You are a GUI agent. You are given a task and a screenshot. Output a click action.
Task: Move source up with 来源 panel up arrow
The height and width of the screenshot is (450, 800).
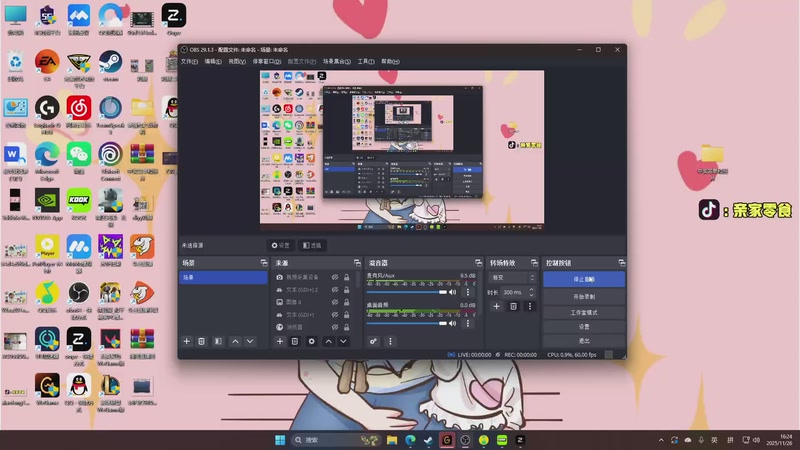(x=329, y=341)
